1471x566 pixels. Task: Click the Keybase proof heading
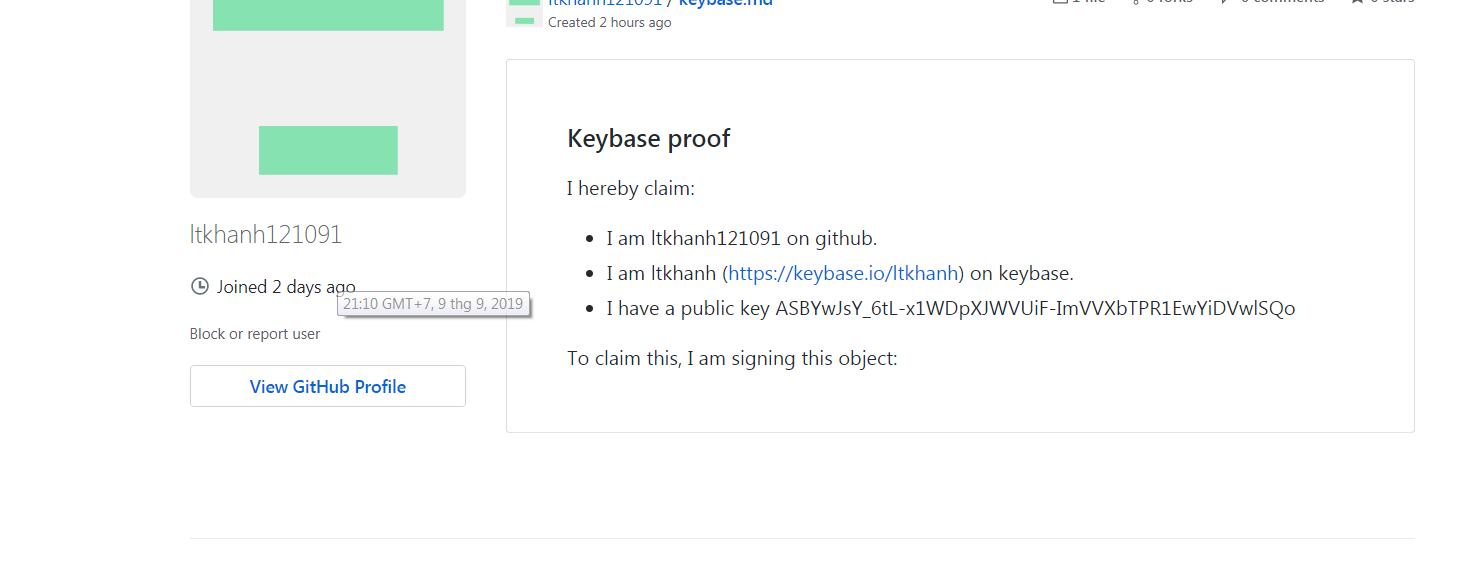pos(649,138)
